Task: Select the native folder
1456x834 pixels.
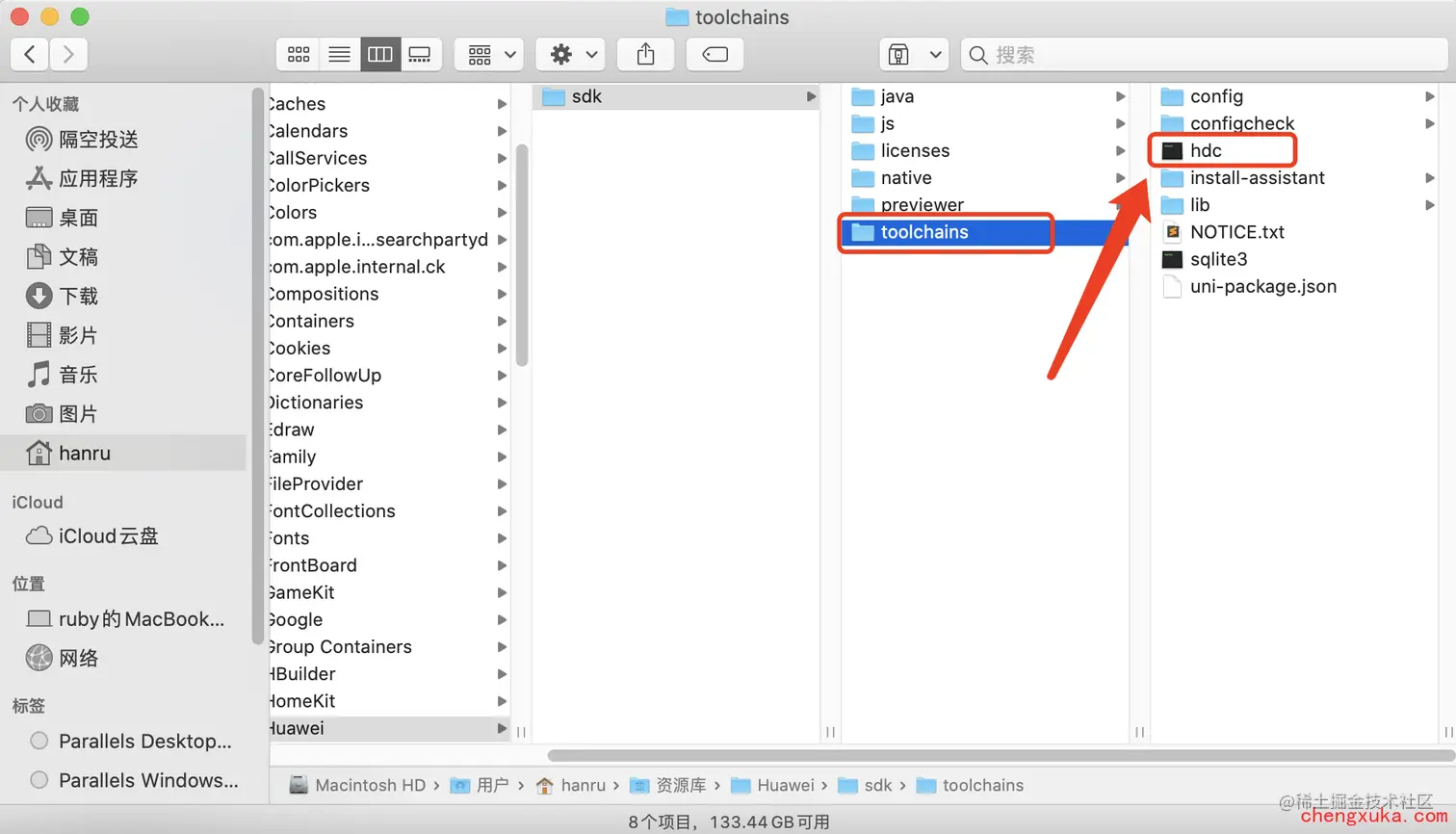Action: [984, 177]
